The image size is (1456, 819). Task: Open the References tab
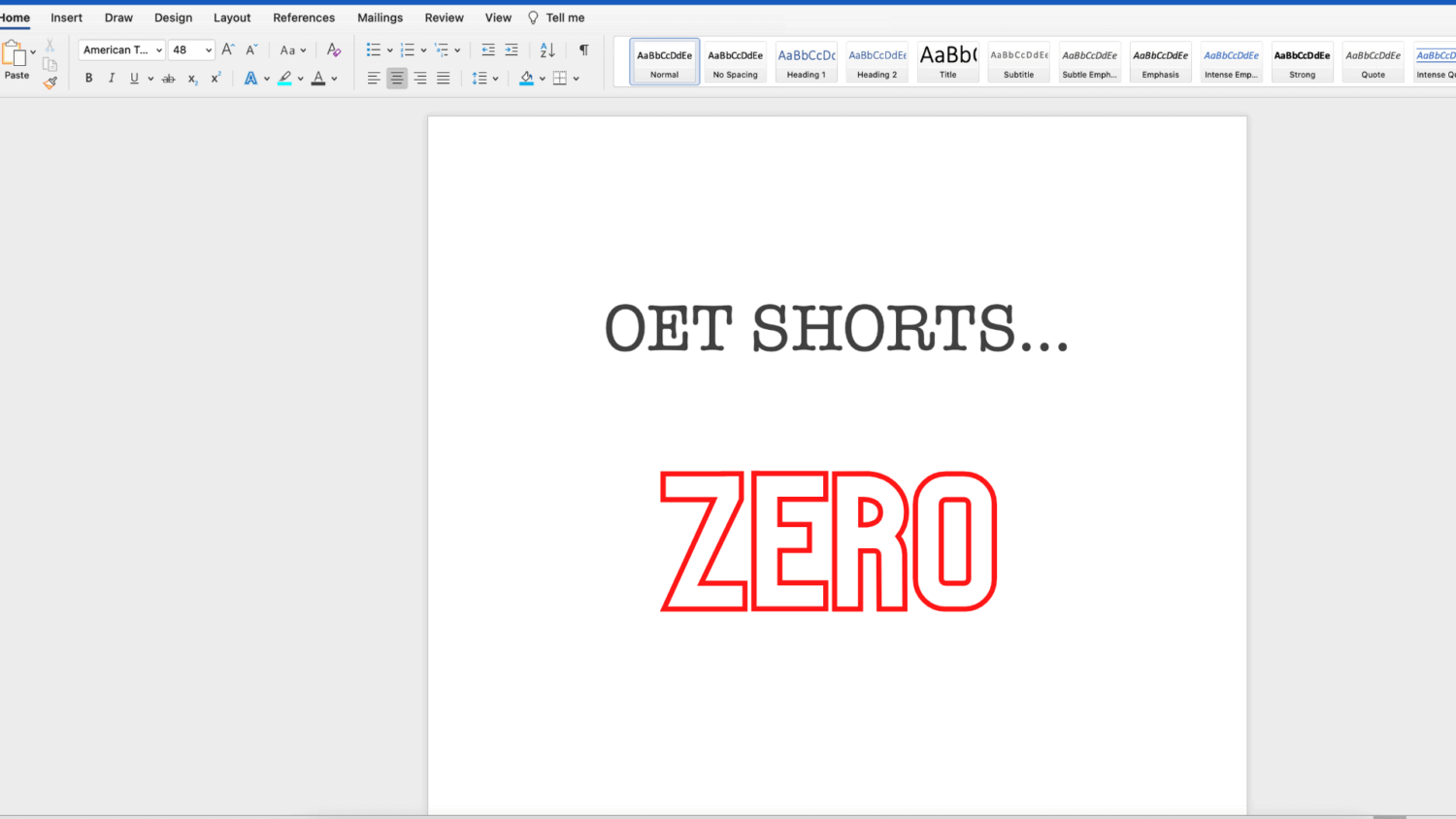[304, 17]
